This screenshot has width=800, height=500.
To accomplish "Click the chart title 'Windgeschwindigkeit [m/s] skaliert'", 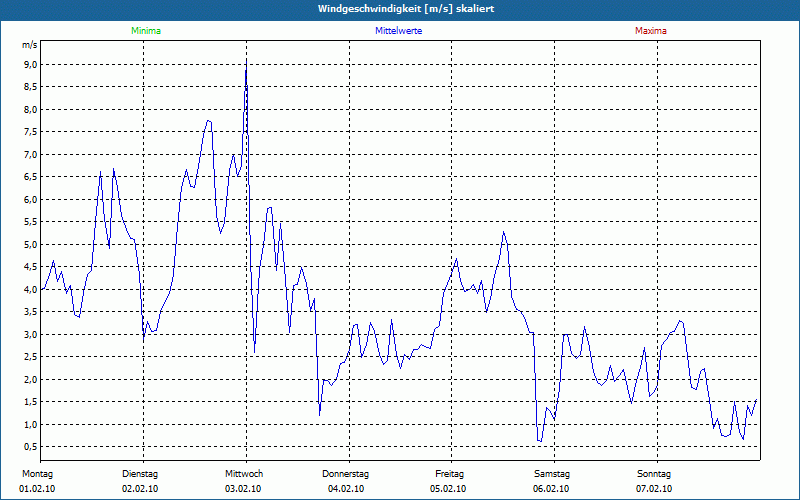I will coord(406,9).
